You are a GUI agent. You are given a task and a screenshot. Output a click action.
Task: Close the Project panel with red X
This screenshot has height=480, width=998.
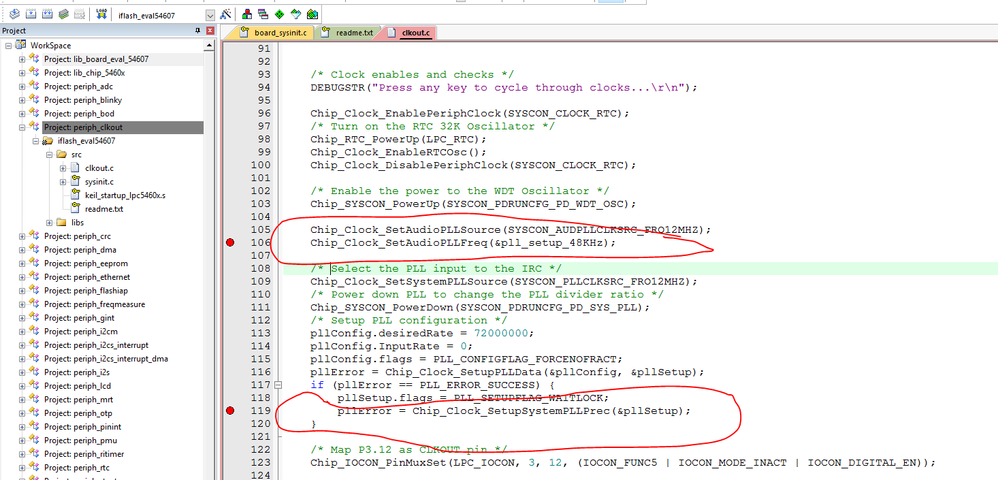pyautogui.click(x=209, y=31)
